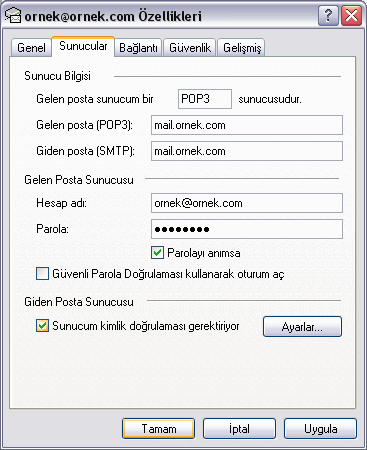Enable Güvenli Parola Doğrulaması checkbox
Viewport: 367px width, 450px height.
42,274
